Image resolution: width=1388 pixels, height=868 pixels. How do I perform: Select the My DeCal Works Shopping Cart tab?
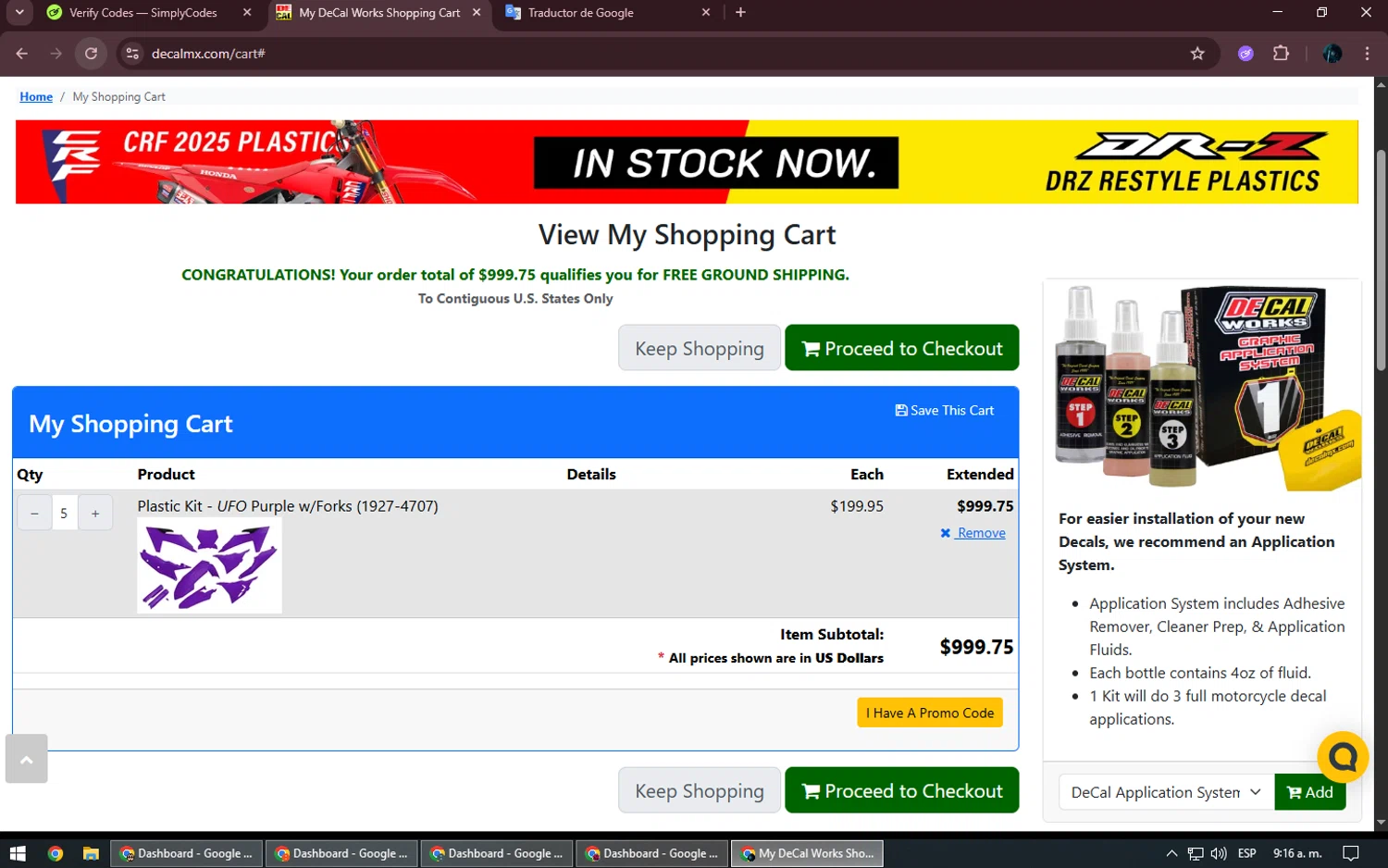pos(379,13)
